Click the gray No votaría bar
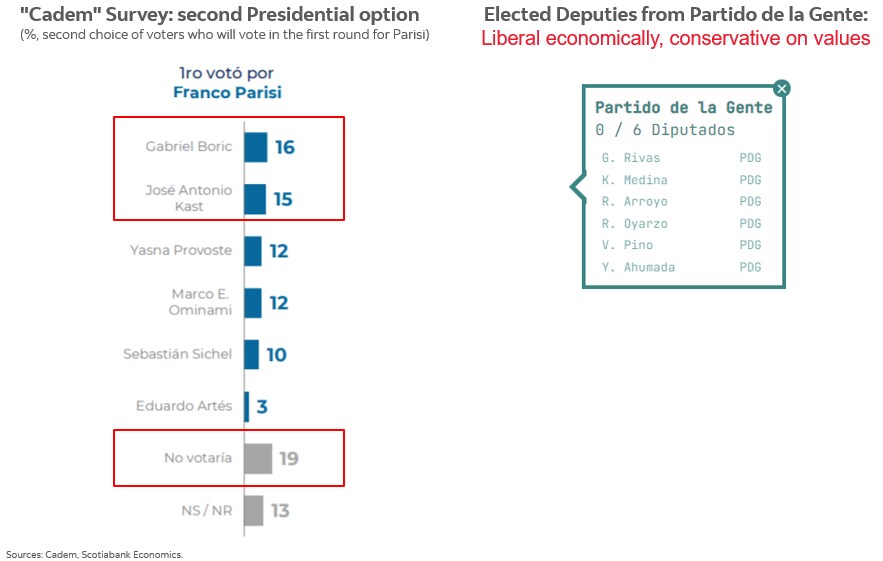 pos(258,459)
